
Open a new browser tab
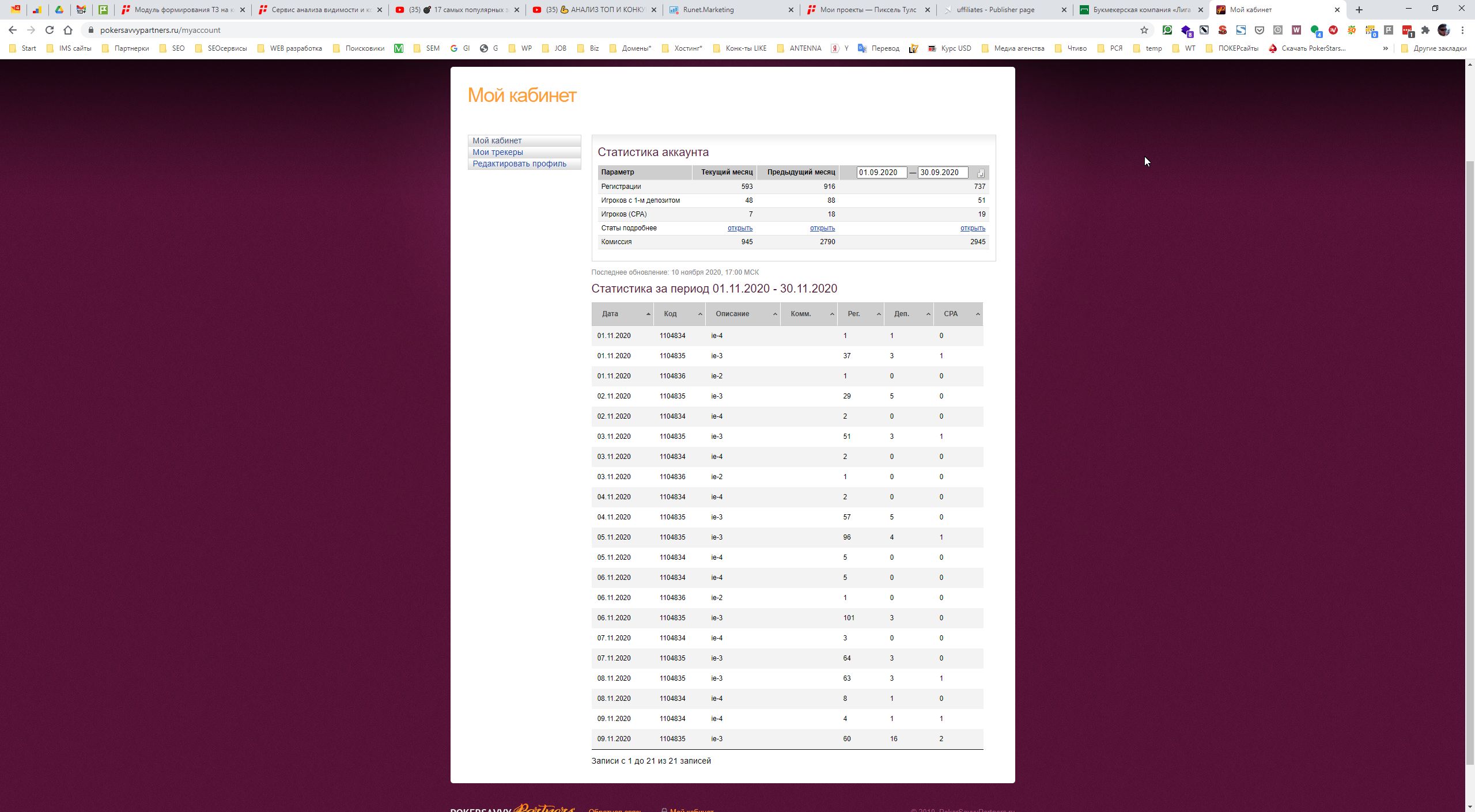1359,10
